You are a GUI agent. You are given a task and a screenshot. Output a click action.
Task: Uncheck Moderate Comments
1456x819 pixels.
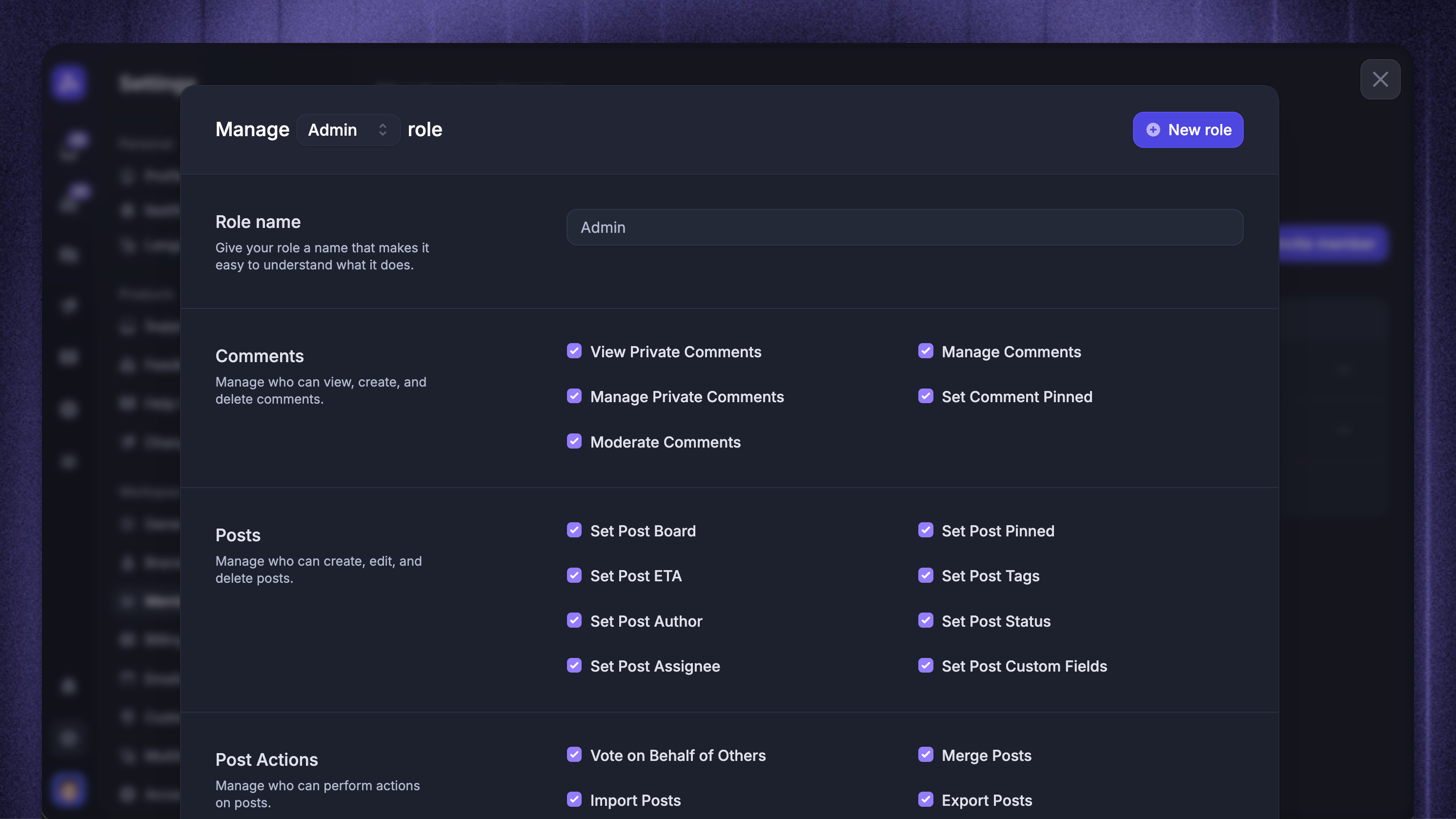pyautogui.click(x=574, y=441)
